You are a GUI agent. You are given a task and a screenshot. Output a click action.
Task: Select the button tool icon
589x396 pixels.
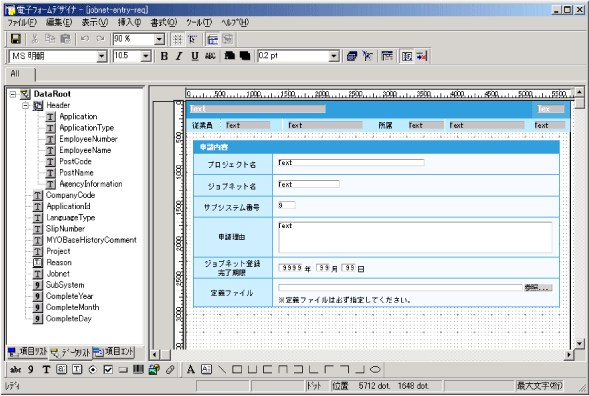(123, 370)
